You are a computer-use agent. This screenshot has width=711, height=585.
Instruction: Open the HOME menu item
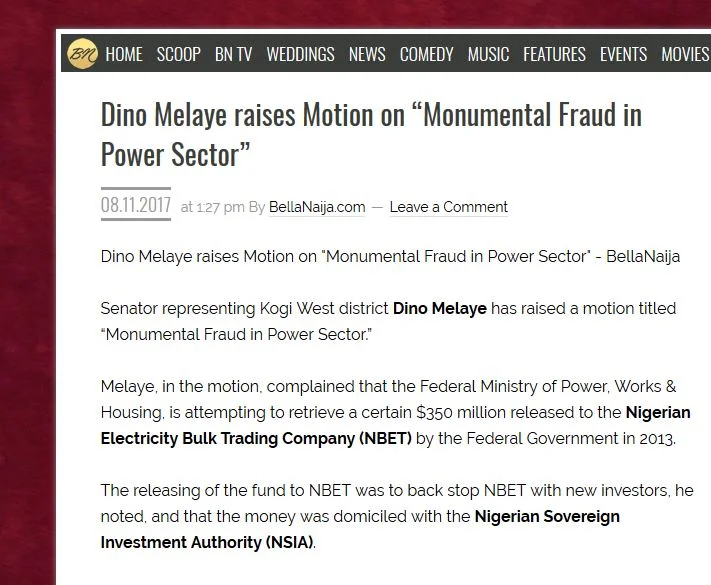click(x=124, y=54)
